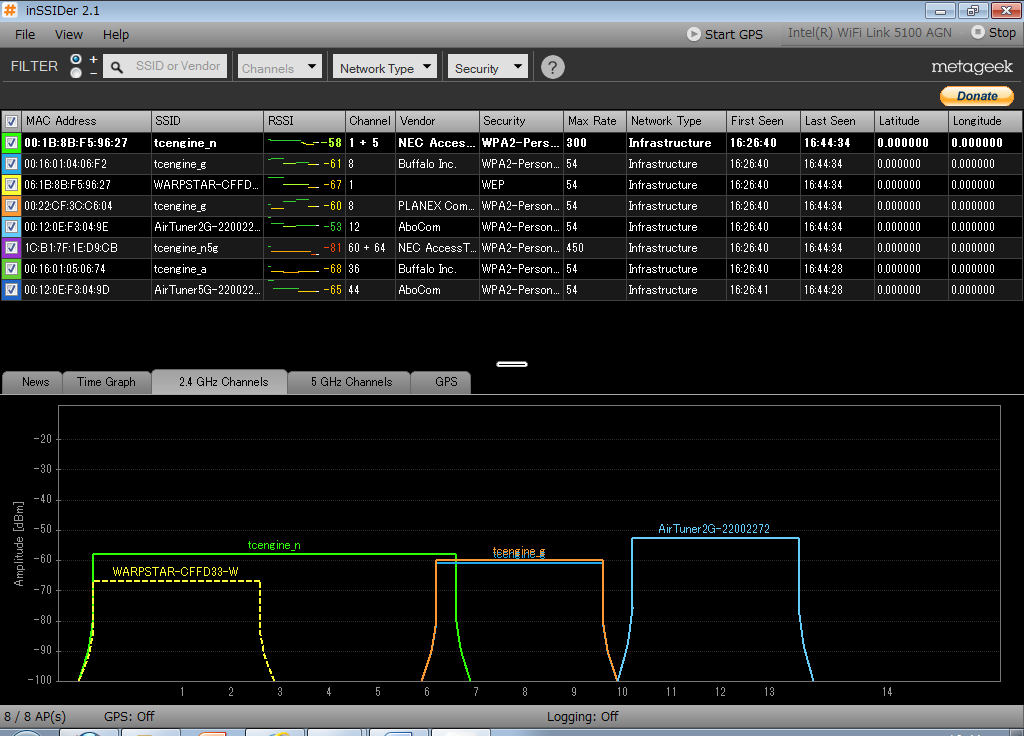Click the GPS: Off status text
Image resolution: width=1024 pixels, height=736 pixels.
tap(129, 716)
